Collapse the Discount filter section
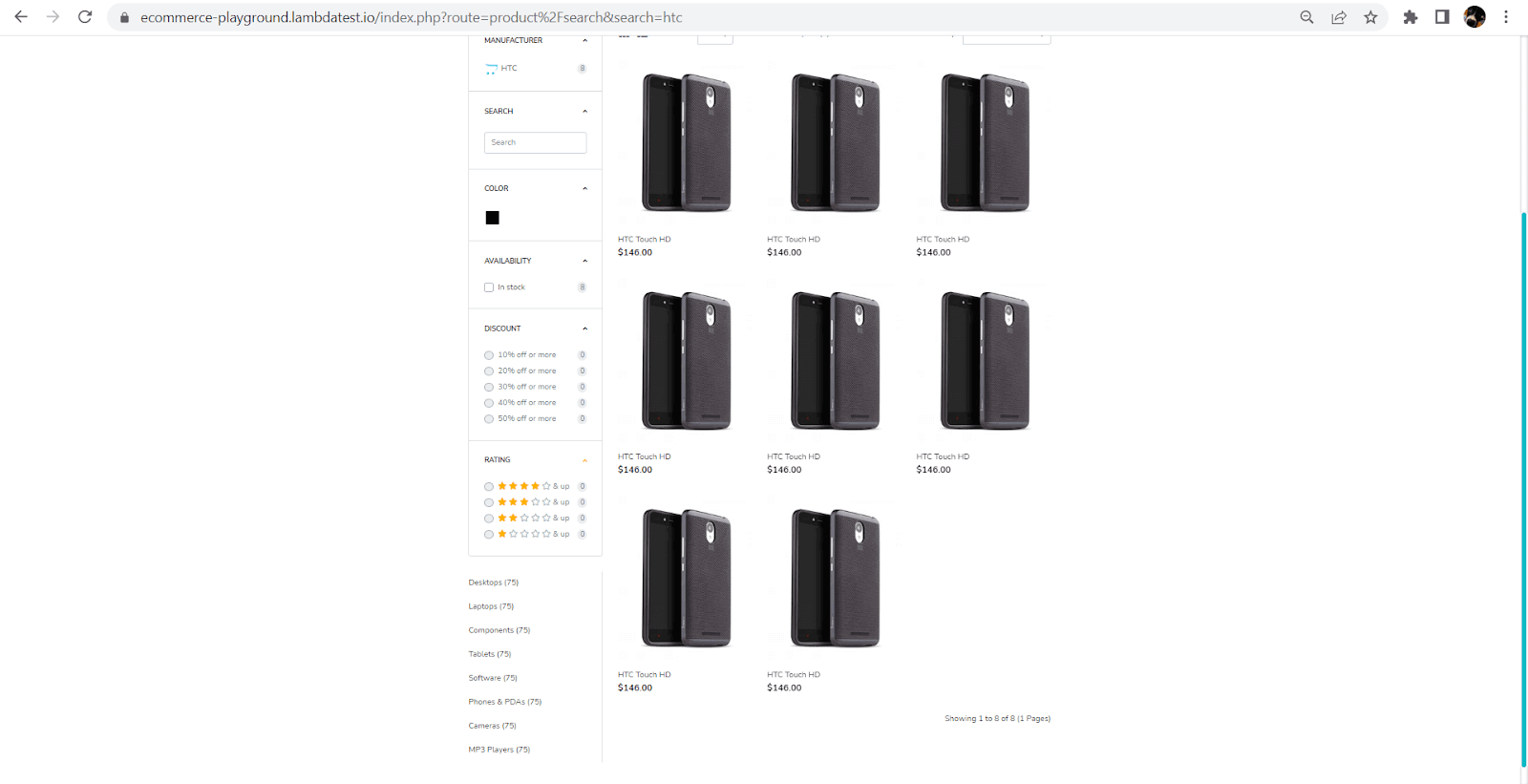Viewport: 1528px width, 784px height. click(584, 328)
